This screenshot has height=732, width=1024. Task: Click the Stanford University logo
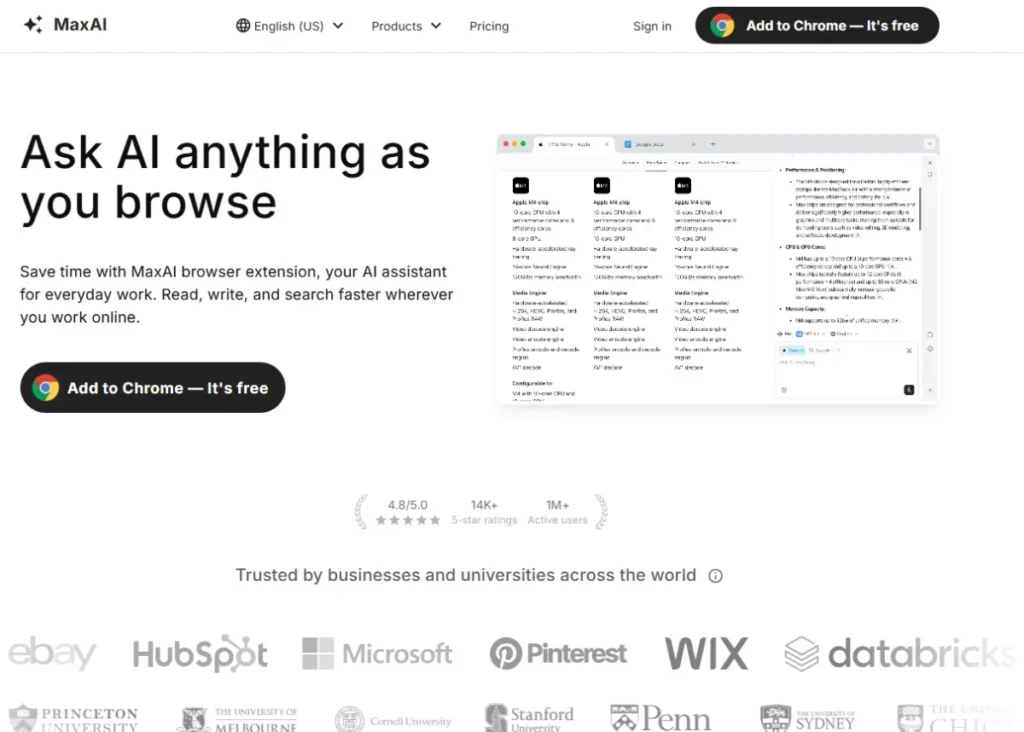[x=529, y=718]
